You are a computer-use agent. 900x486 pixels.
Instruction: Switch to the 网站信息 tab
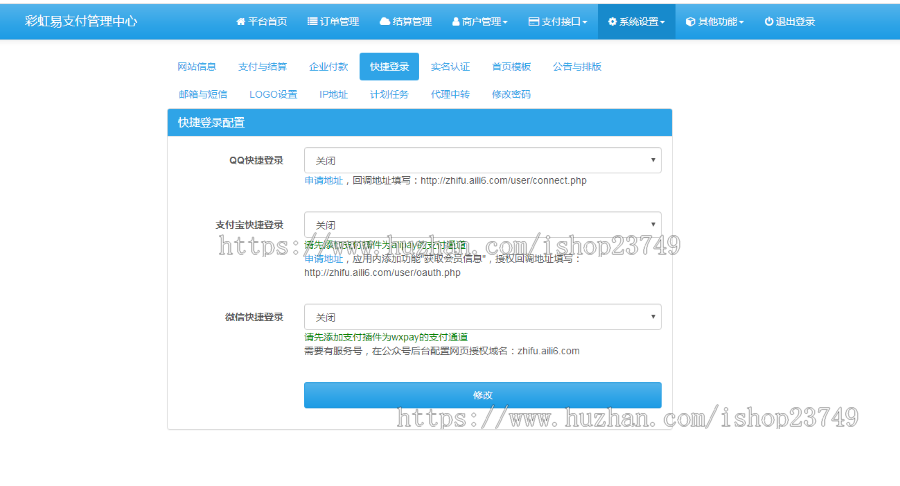[196, 67]
